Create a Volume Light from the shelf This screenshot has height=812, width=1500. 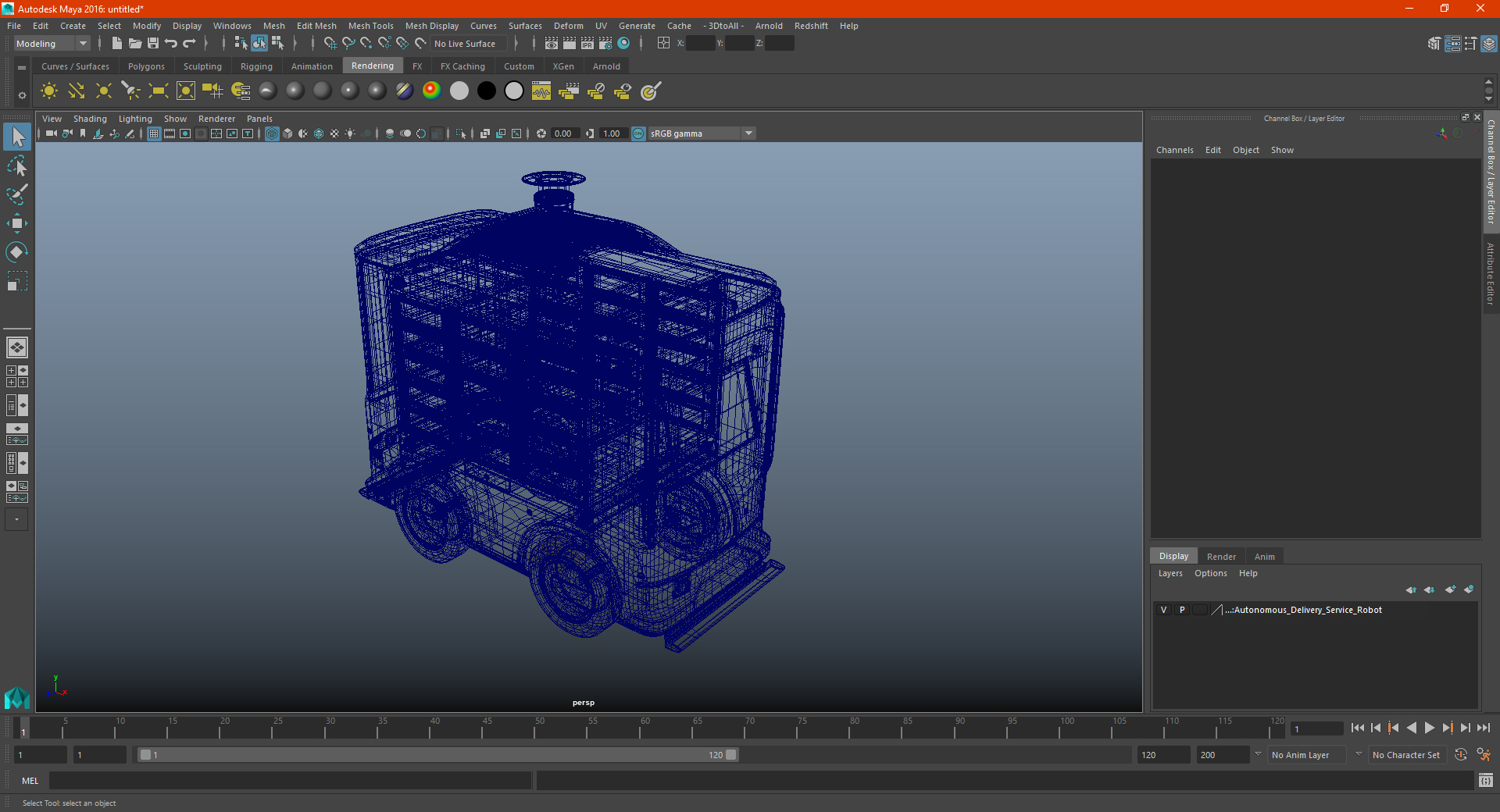click(186, 91)
